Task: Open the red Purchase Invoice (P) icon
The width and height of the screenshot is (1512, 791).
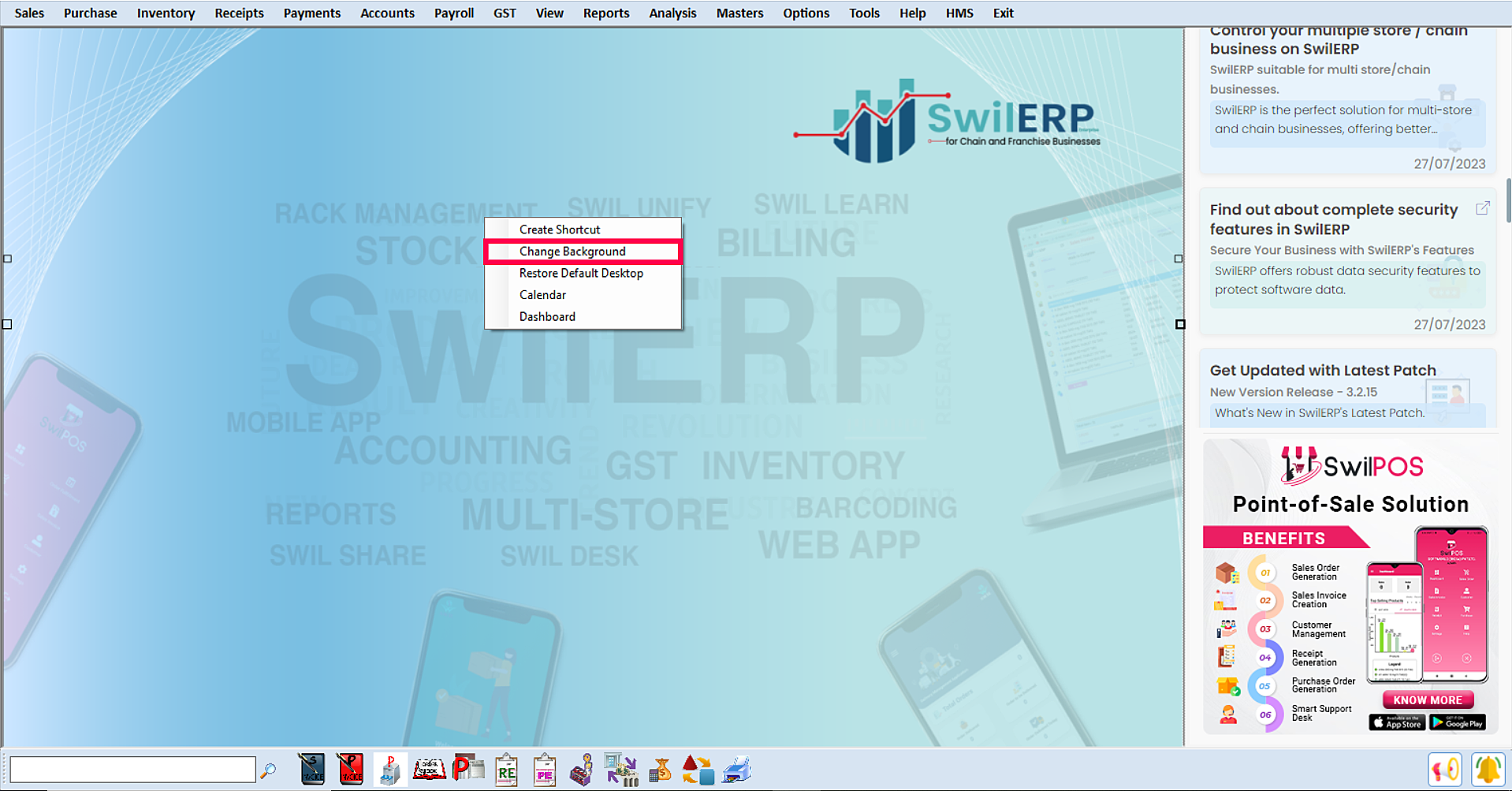Action: (x=351, y=769)
